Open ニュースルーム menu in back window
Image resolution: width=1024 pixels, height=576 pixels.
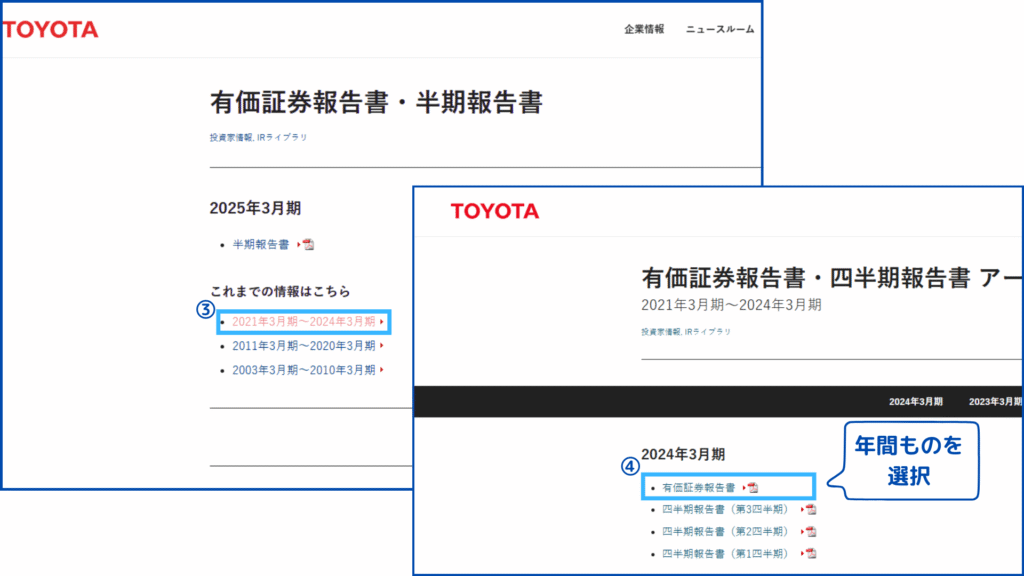[x=720, y=29]
